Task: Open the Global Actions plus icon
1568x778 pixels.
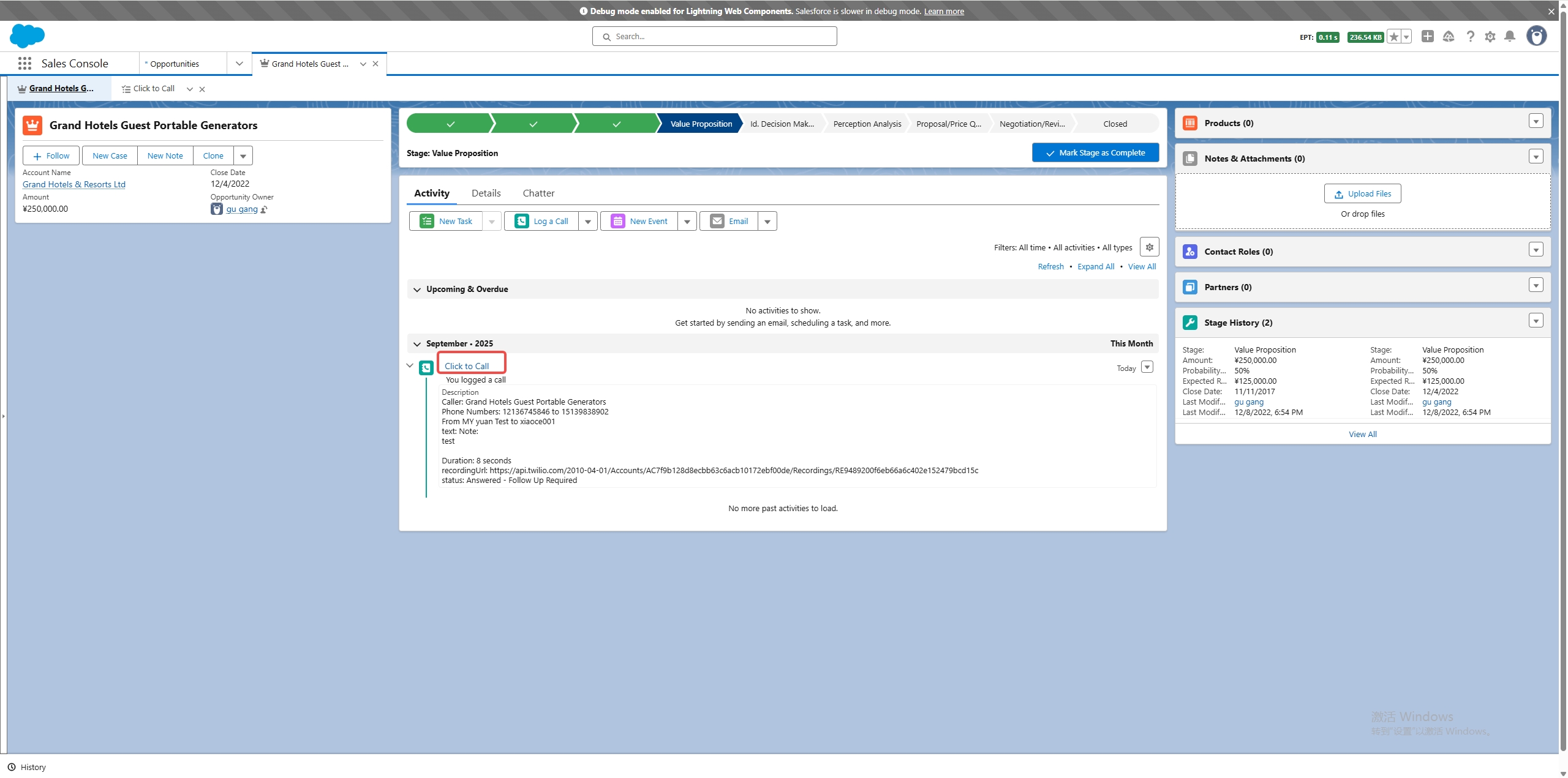Action: tap(1428, 37)
